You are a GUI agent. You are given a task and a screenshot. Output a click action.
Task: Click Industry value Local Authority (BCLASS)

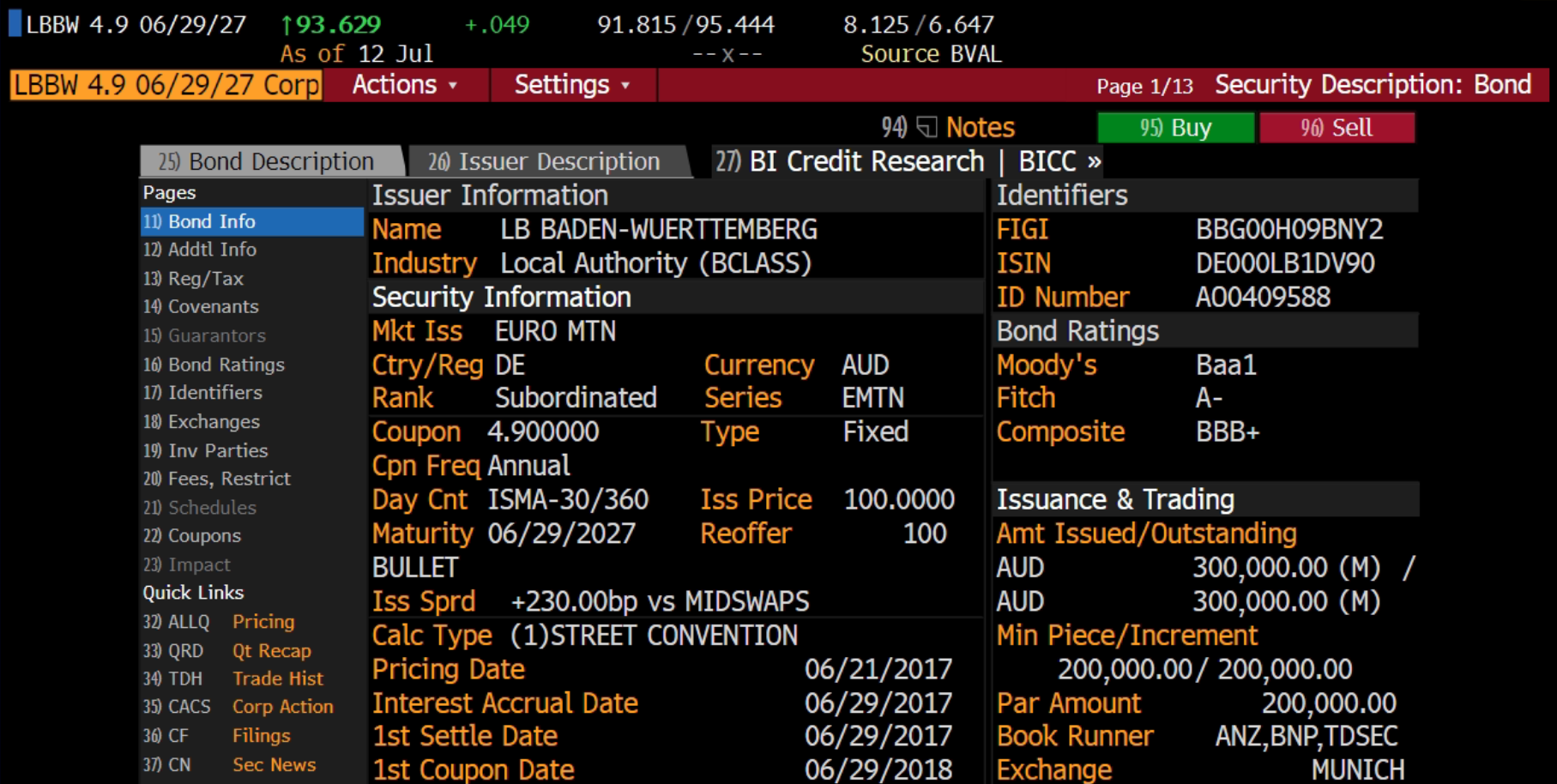point(656,263)
